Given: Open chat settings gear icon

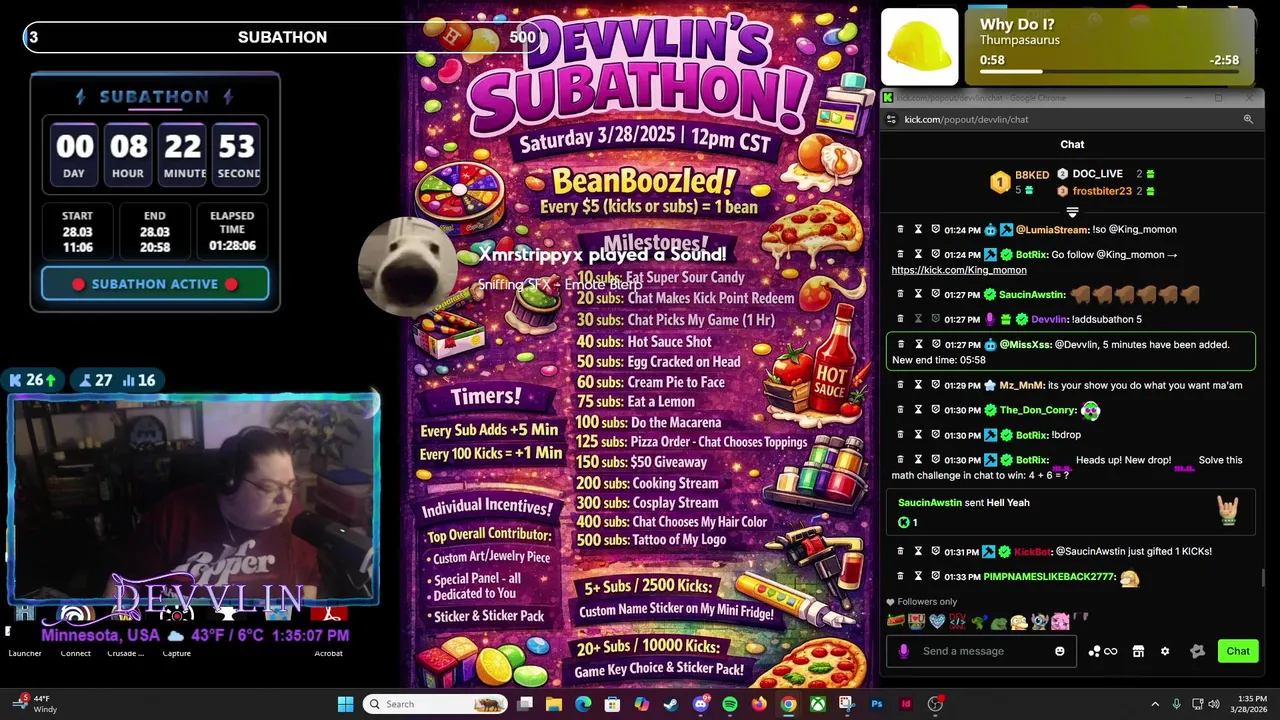Looking at the screenshot, I should pos(1165,651).
